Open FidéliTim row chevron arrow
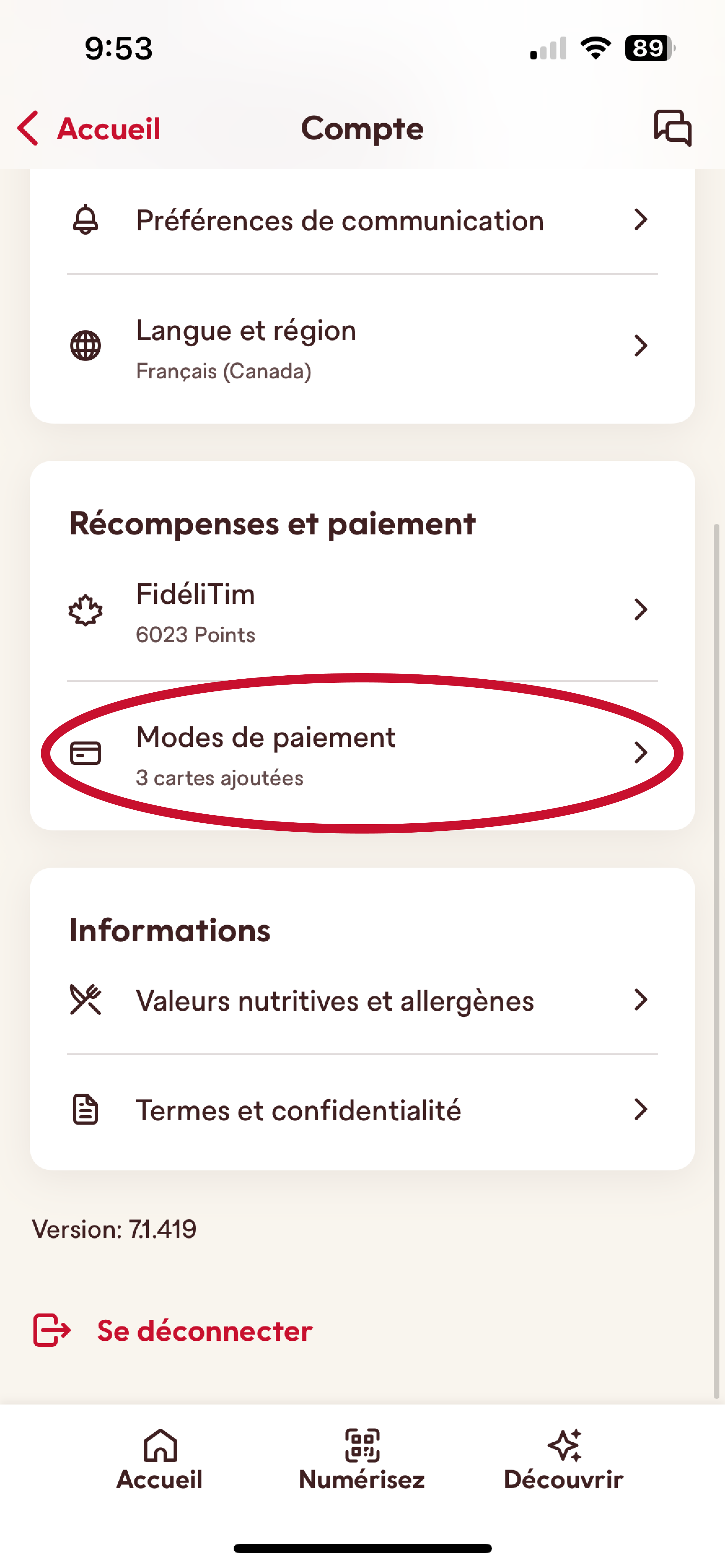The image size is (725, 1568). click(x=640, y=609)
